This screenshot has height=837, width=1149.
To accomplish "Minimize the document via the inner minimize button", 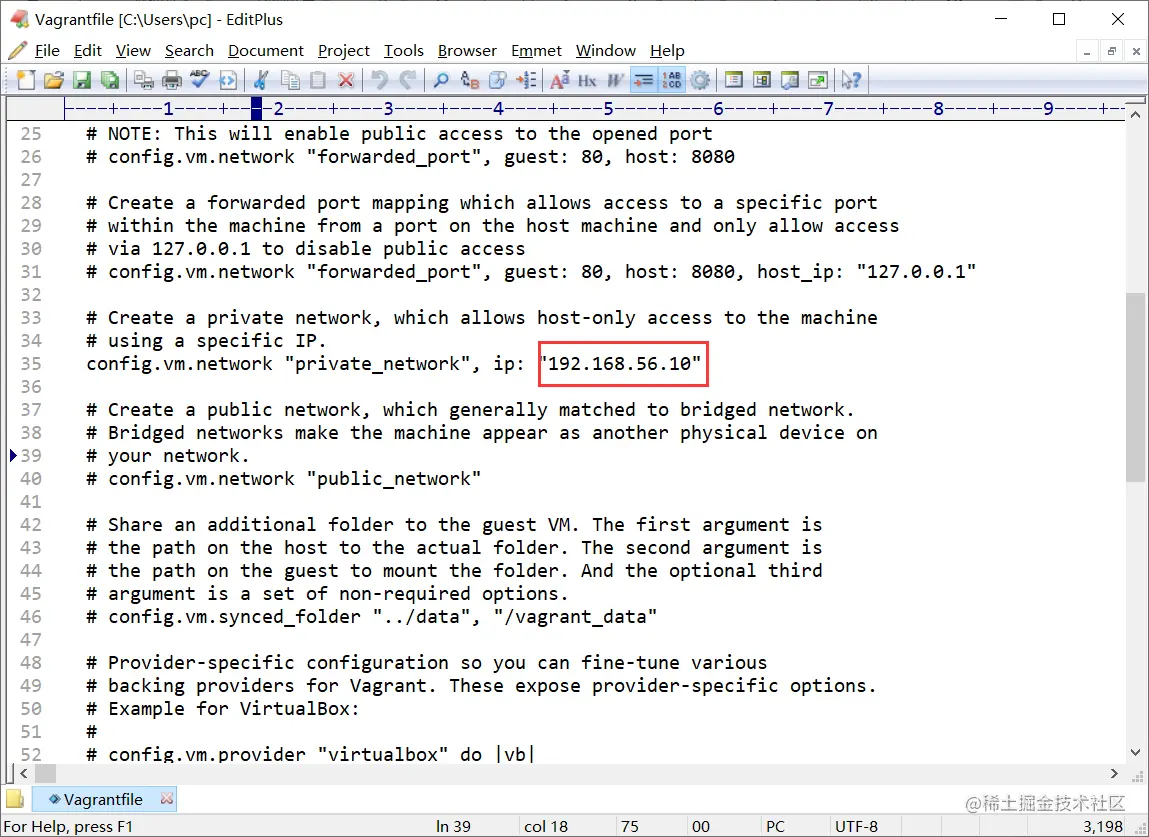I will [1087, 51].
